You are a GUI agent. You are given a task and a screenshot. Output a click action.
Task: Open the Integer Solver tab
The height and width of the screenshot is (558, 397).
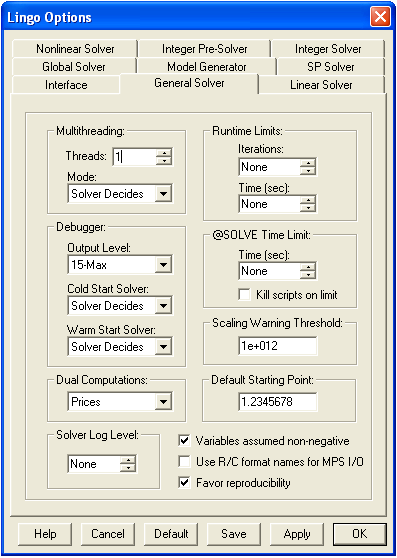[x=328, y=49]
